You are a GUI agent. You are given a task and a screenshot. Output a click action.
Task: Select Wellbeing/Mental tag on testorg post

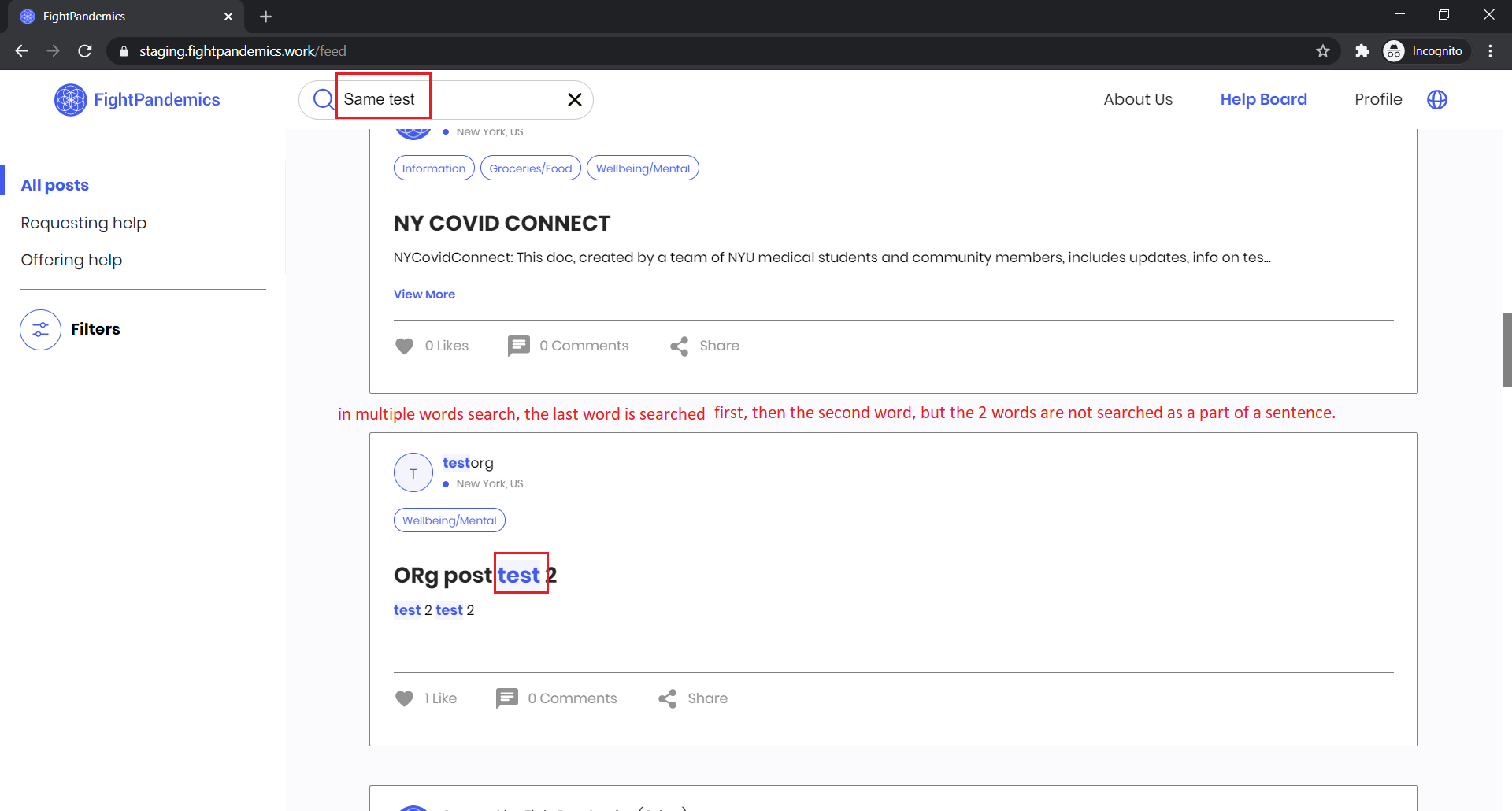(450, 520)
